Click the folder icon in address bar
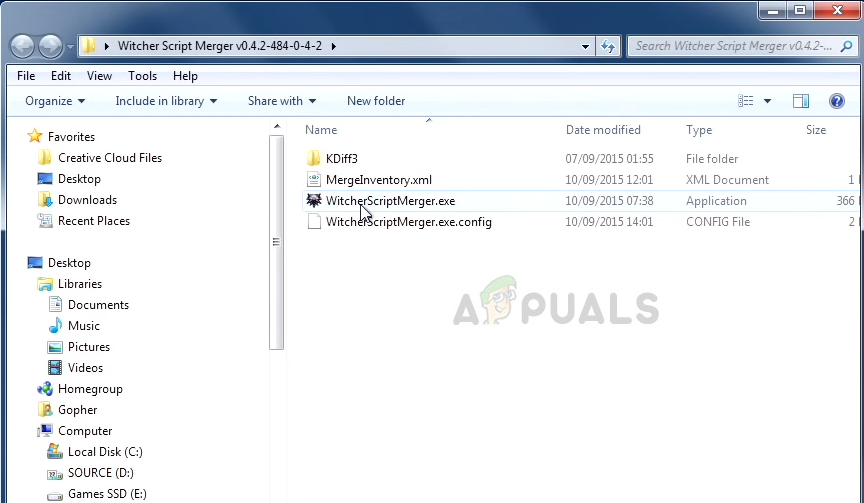Screen dimensions: 864x503 (x=89, y=46)
